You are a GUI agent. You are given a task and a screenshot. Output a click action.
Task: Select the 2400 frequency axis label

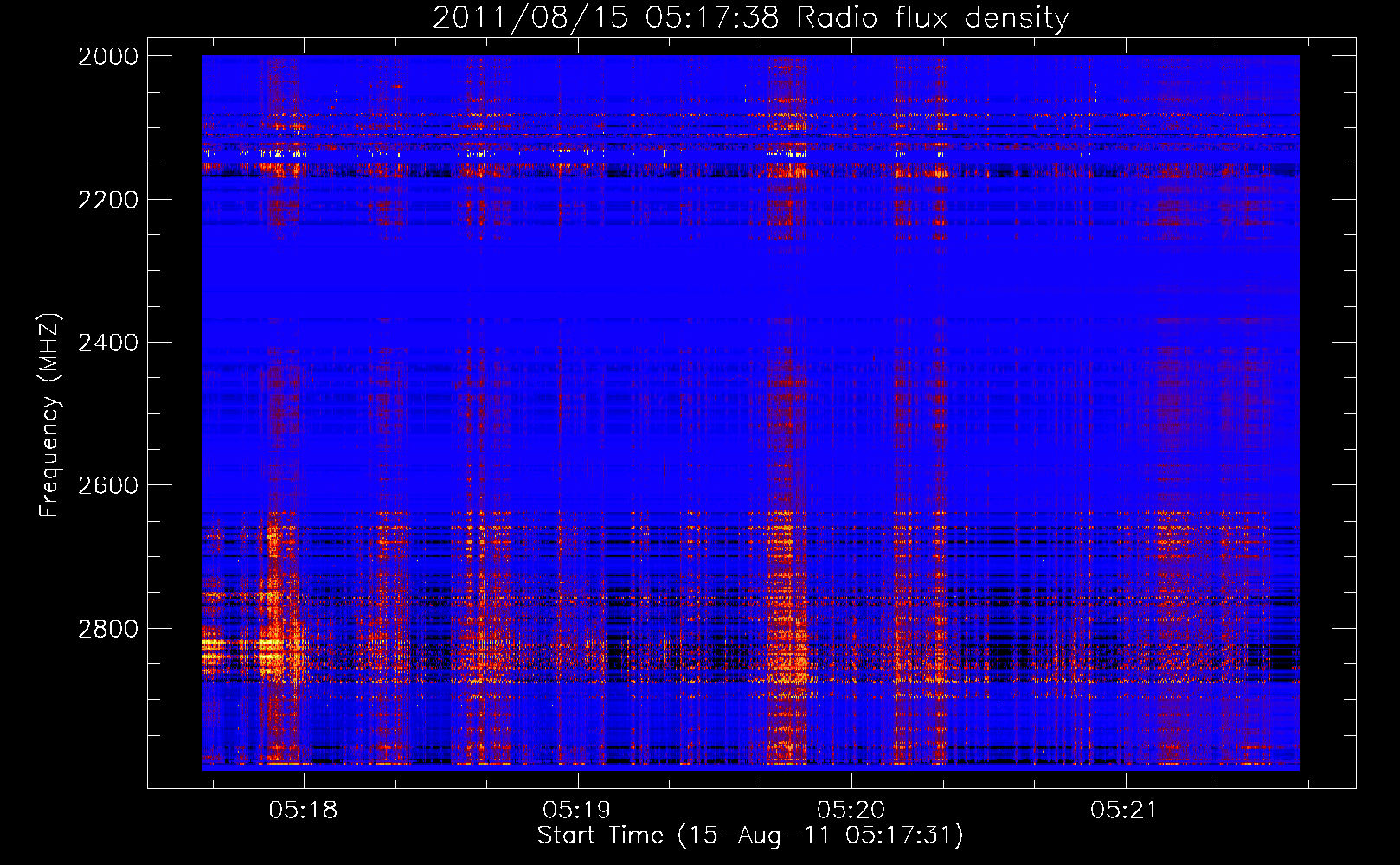pyautogui.click(x=108, y=343)
